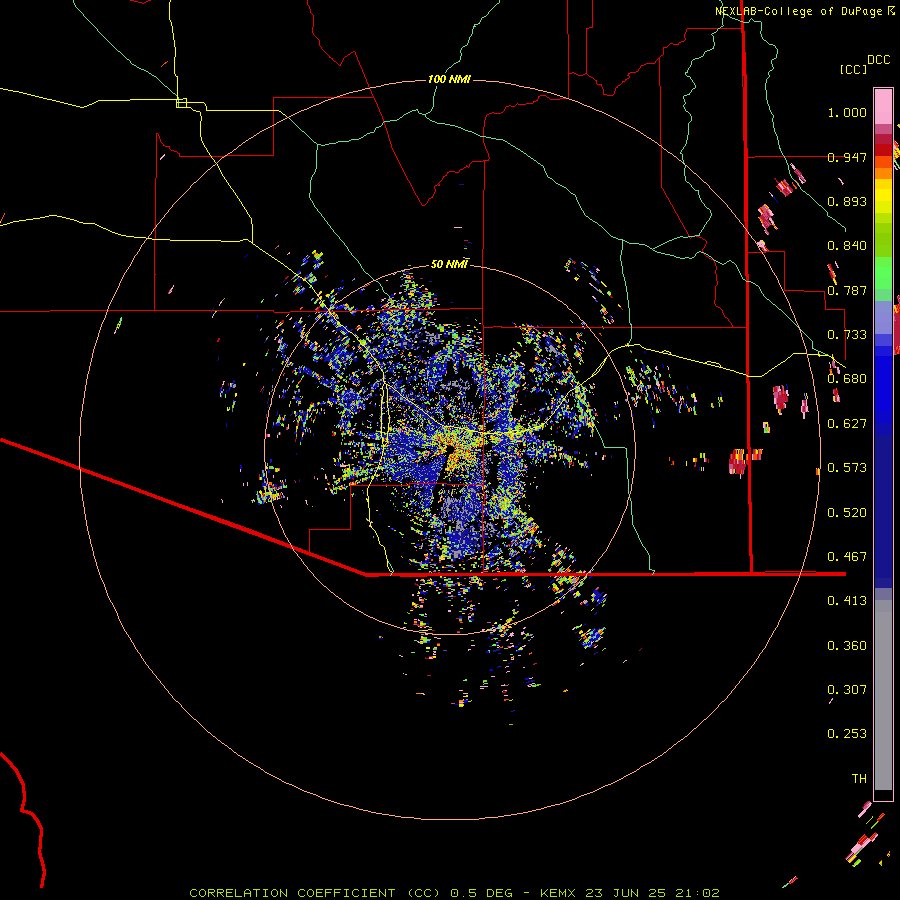
Task: Click the 1.000 value on the color scale
Action: tap(847, 112)
